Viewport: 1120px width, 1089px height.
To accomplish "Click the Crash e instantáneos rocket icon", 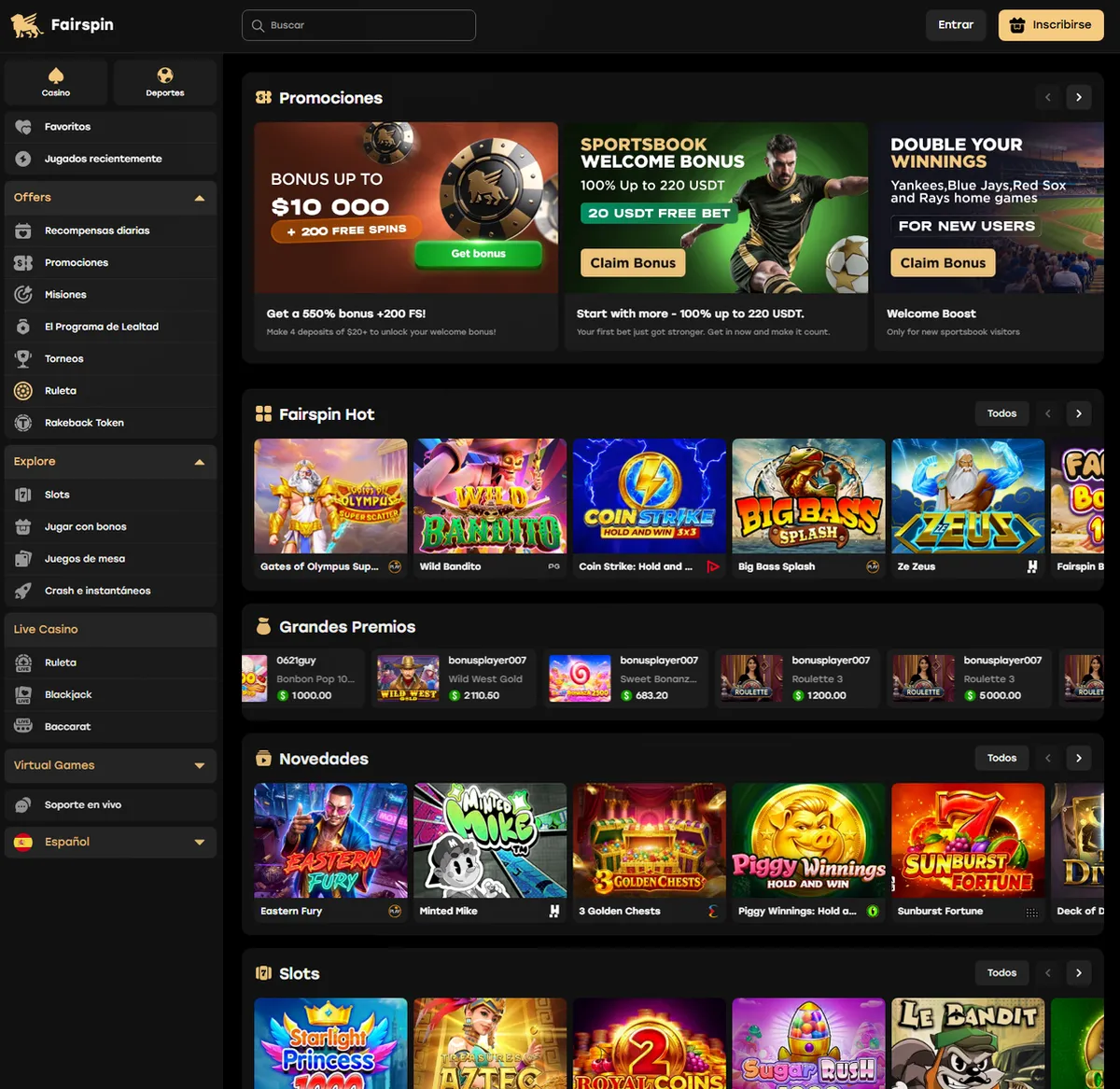I will [x=23, y=591].
